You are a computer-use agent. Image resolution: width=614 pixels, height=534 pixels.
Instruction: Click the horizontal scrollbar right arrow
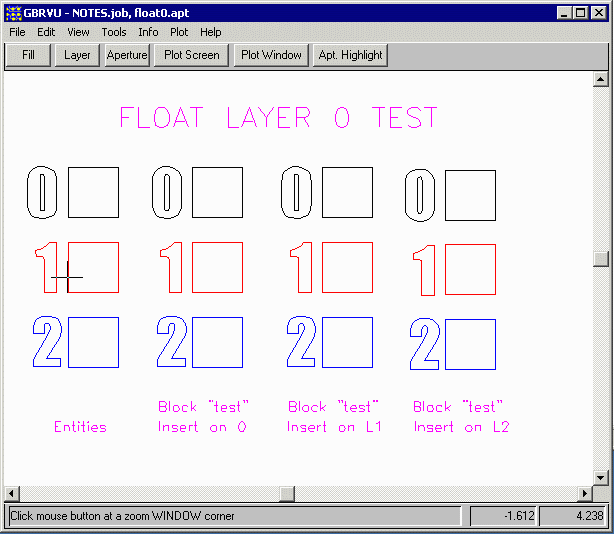tap(585, 493)
